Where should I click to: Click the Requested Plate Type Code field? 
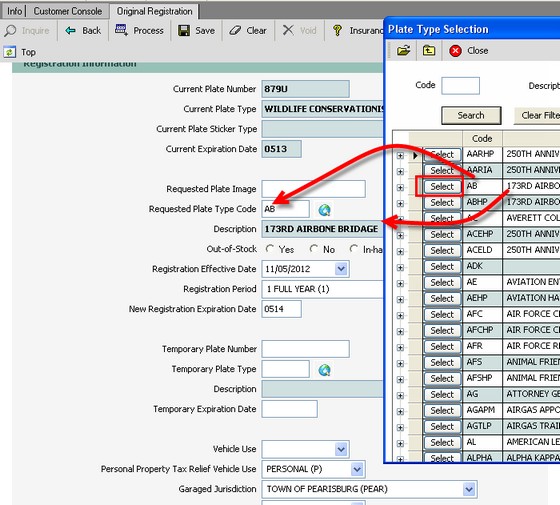(285, 209)
